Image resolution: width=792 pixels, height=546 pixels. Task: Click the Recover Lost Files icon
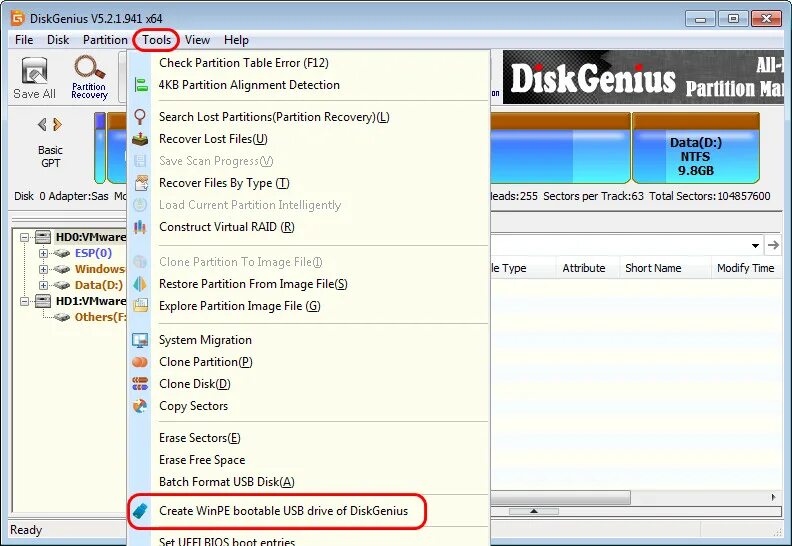point(140,138)
